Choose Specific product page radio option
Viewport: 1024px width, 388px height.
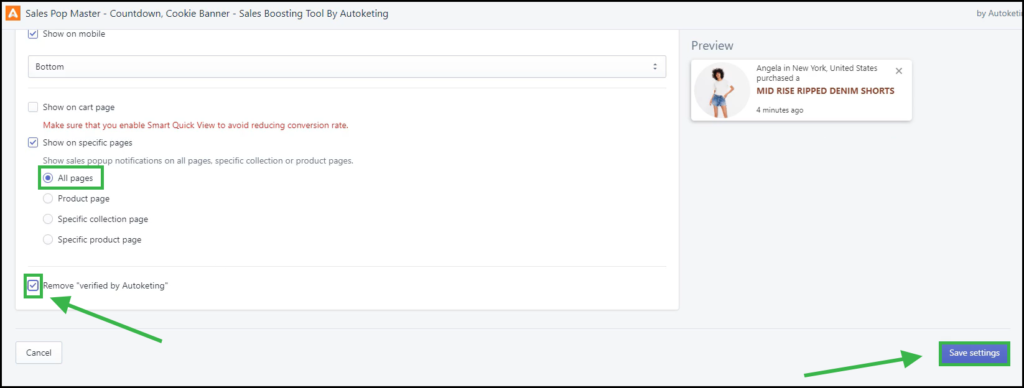tap(48, 240)
